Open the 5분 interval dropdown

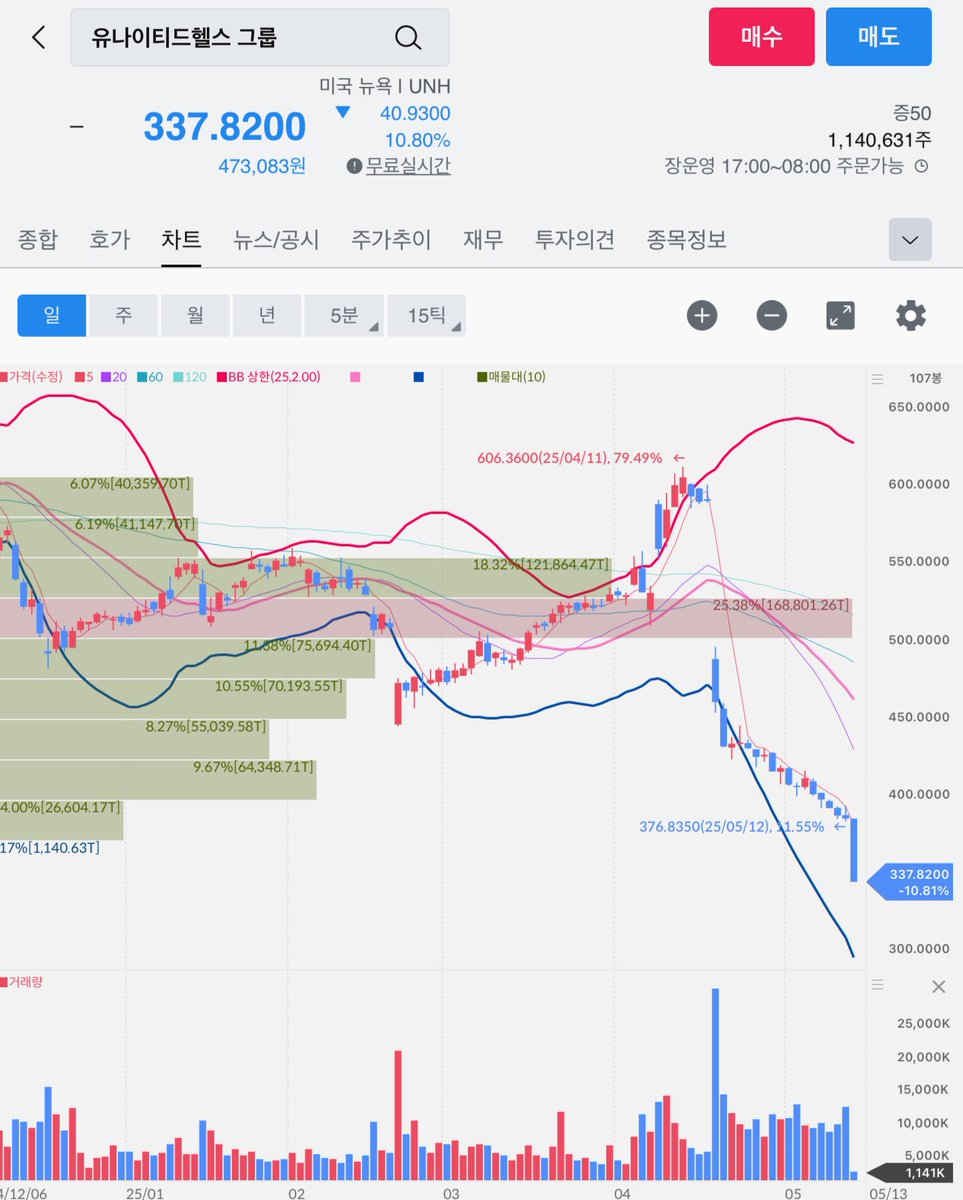[344, 316]
